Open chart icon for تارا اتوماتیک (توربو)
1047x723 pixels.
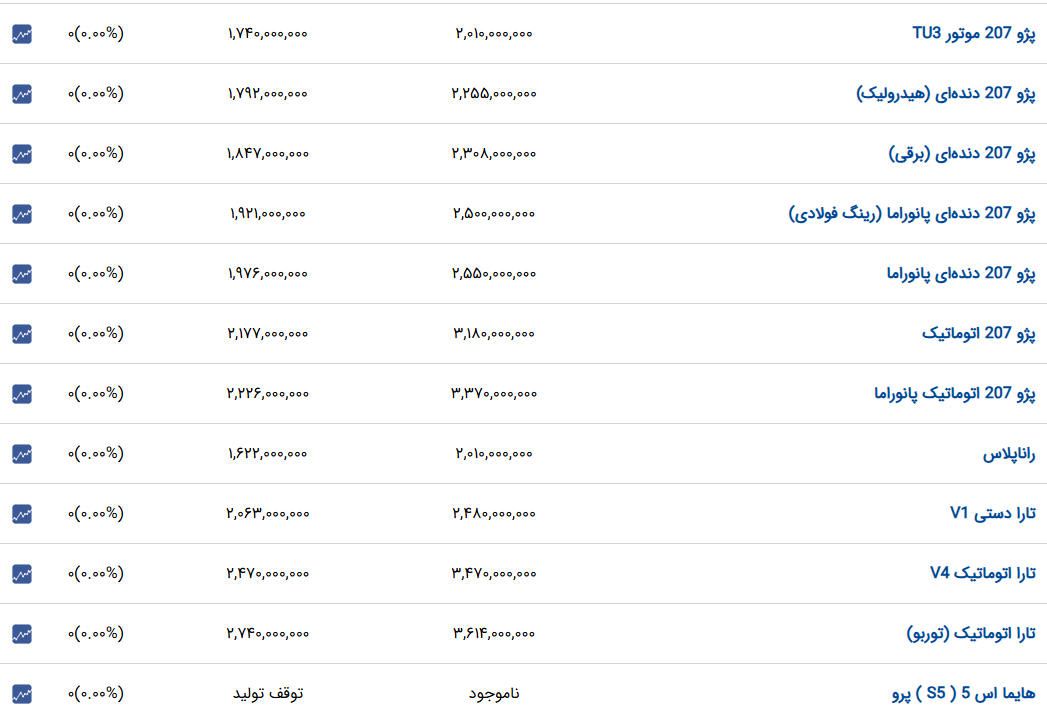pos(22,634)
